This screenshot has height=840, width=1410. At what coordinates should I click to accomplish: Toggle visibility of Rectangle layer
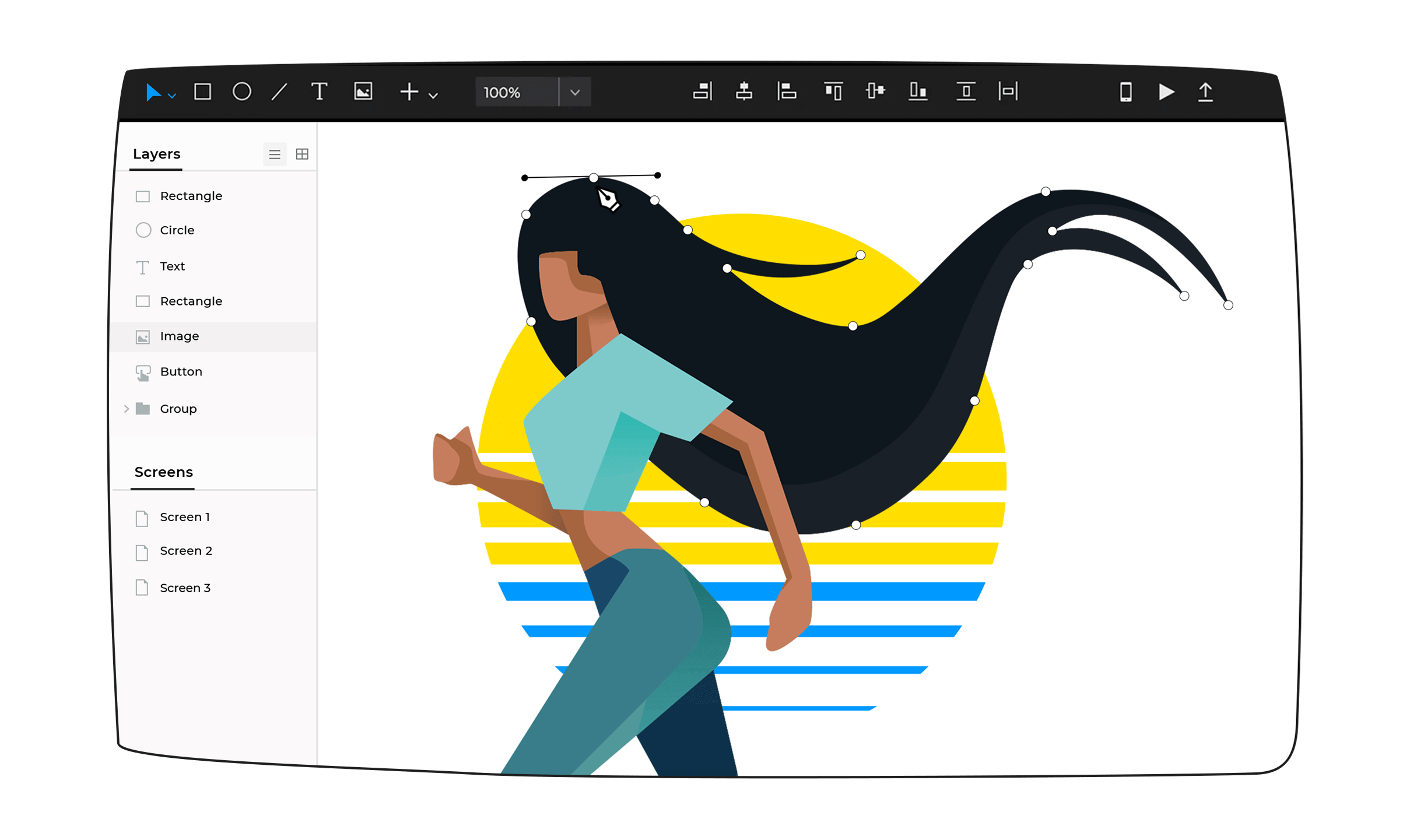click(143, 195)
